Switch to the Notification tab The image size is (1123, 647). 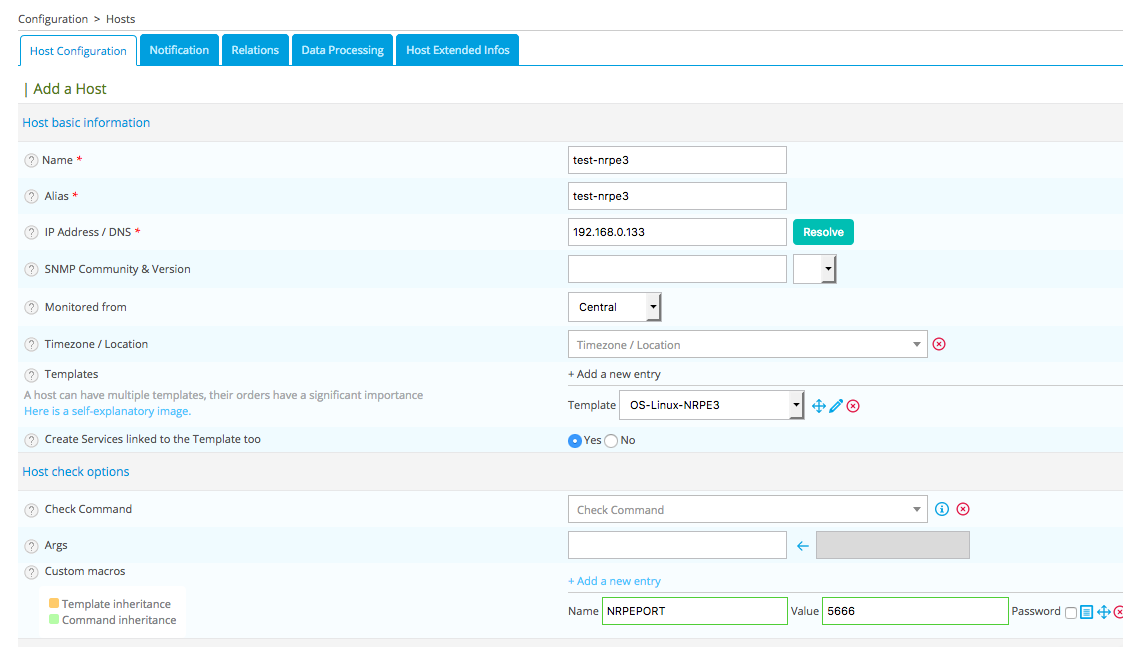[179, 50]
